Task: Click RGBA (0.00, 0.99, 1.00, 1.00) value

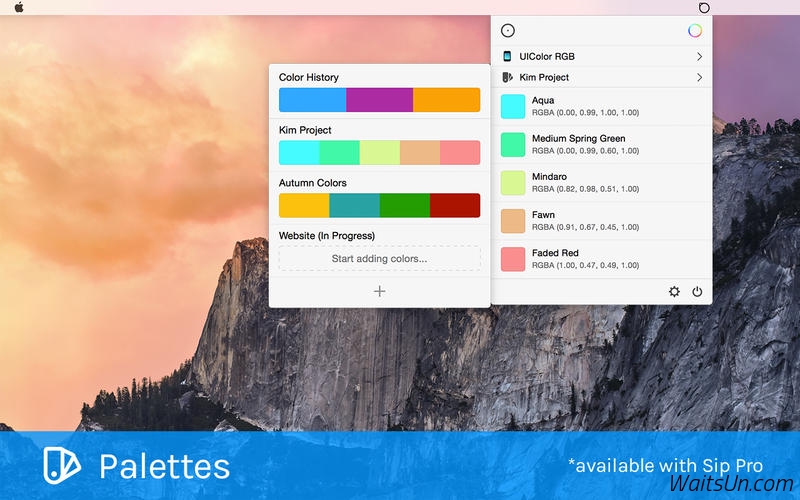Action: click(585, 112)
